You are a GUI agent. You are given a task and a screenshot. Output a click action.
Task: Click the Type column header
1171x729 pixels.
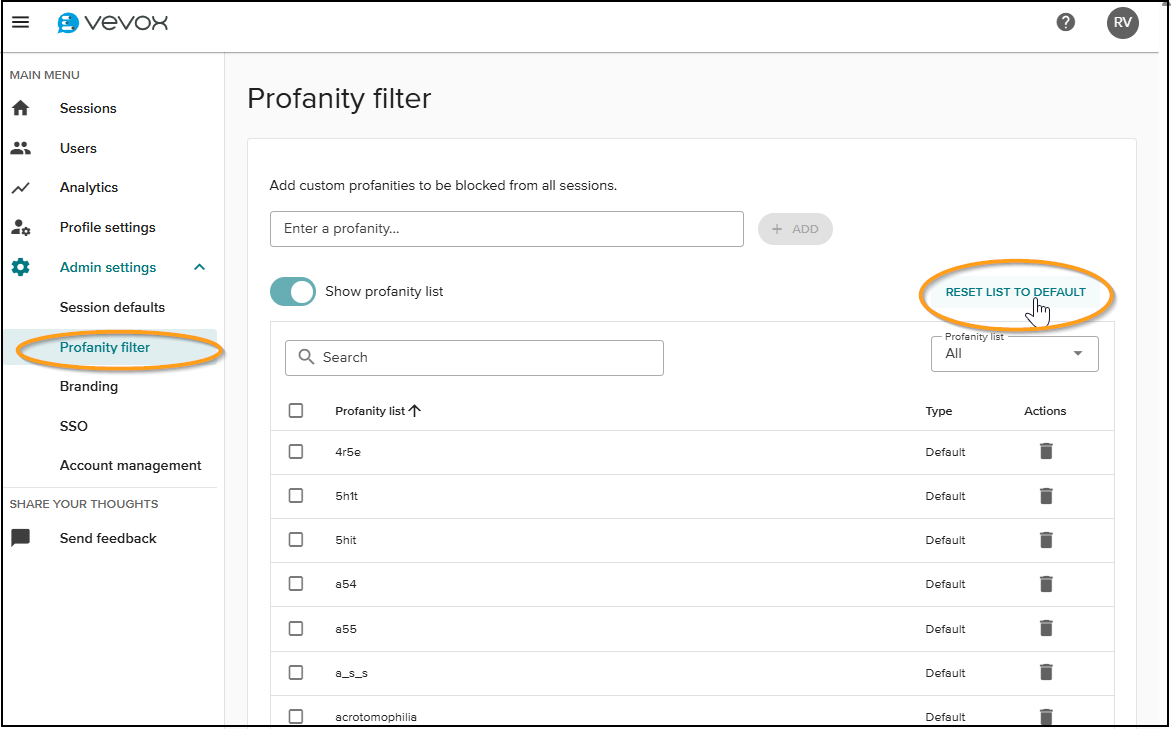pyautogui.click(x=939, y=411)
